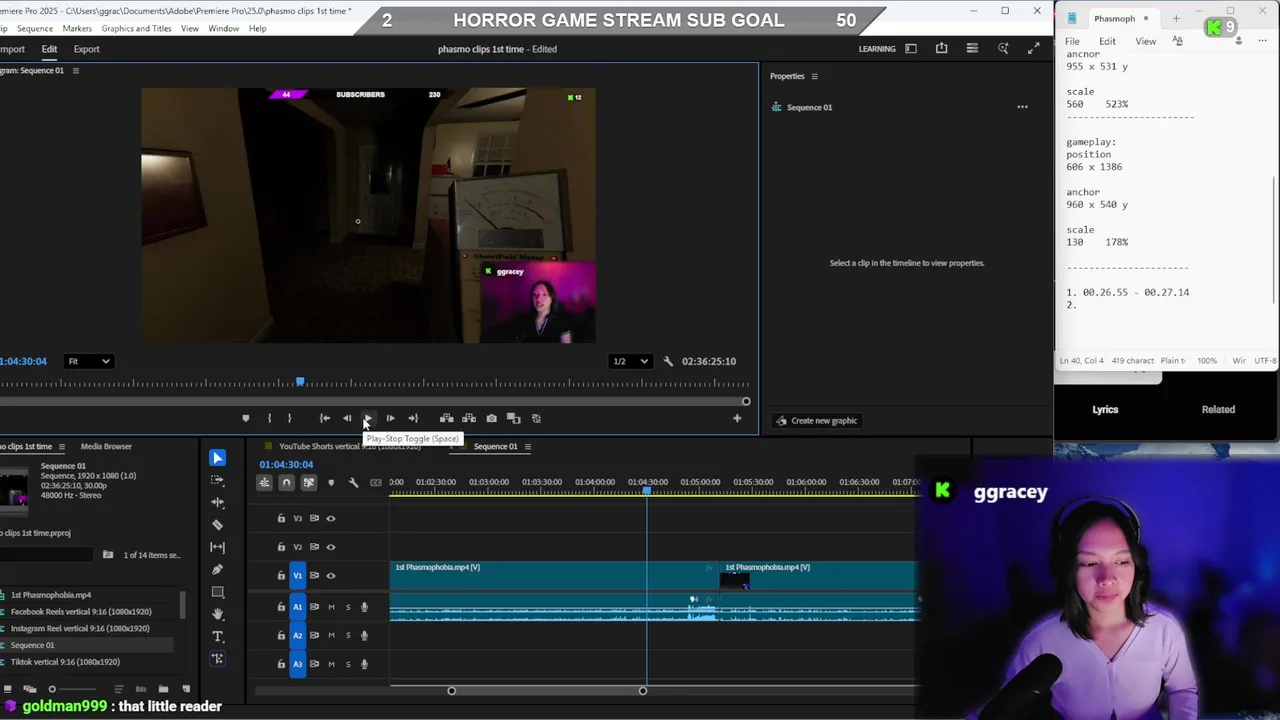Step back one frame
This screenshot has width=1280, height=720.
point(347,418)
